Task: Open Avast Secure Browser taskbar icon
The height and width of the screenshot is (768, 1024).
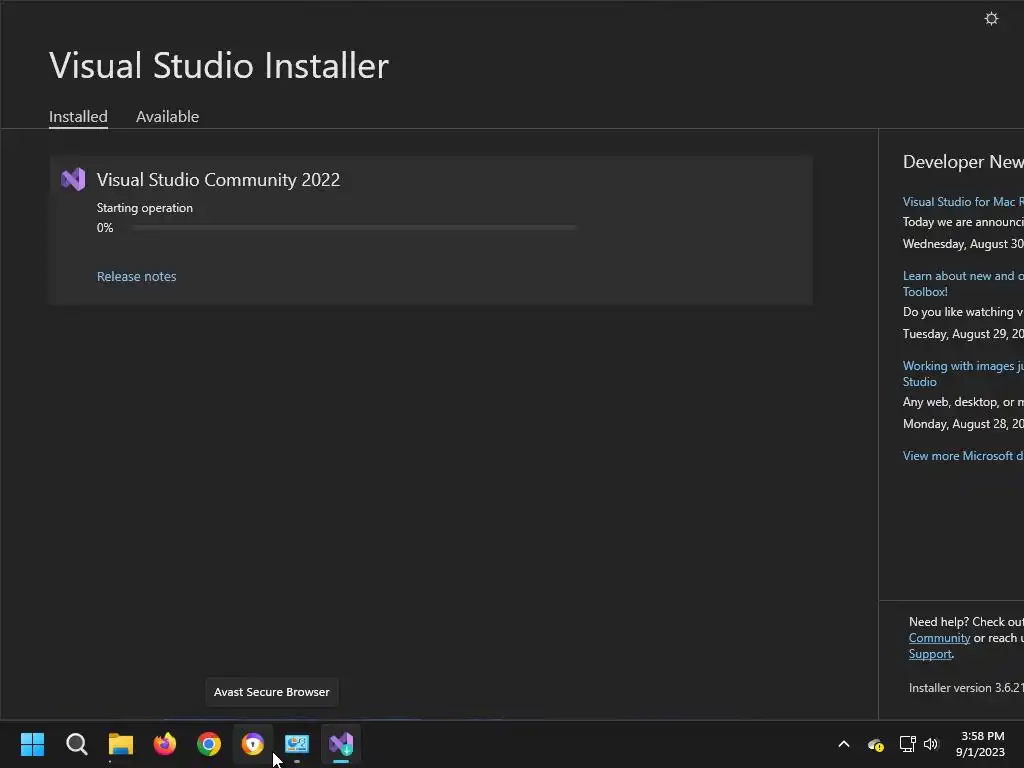Action: (253, 744)
